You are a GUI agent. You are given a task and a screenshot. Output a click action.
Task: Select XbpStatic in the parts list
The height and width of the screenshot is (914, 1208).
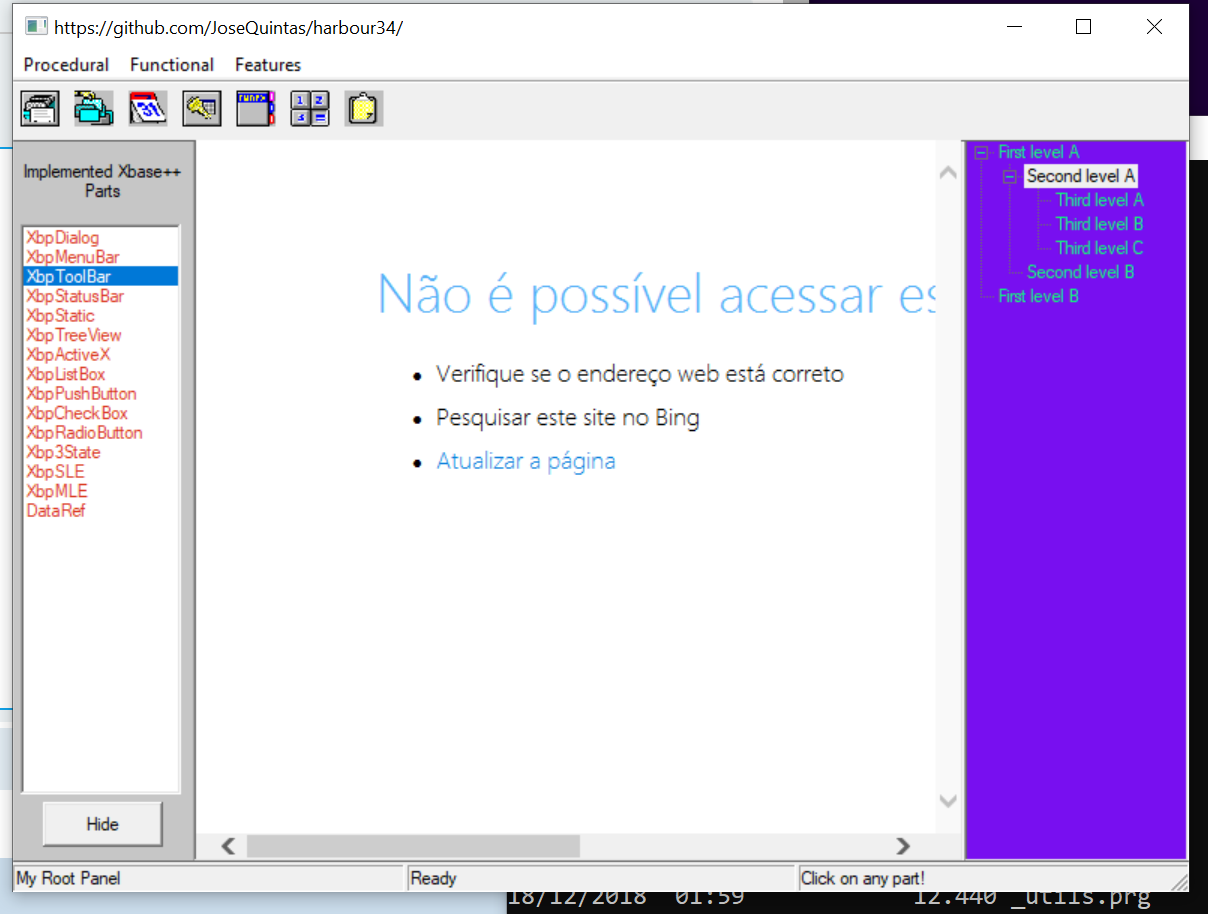click(x=101, y=316)
